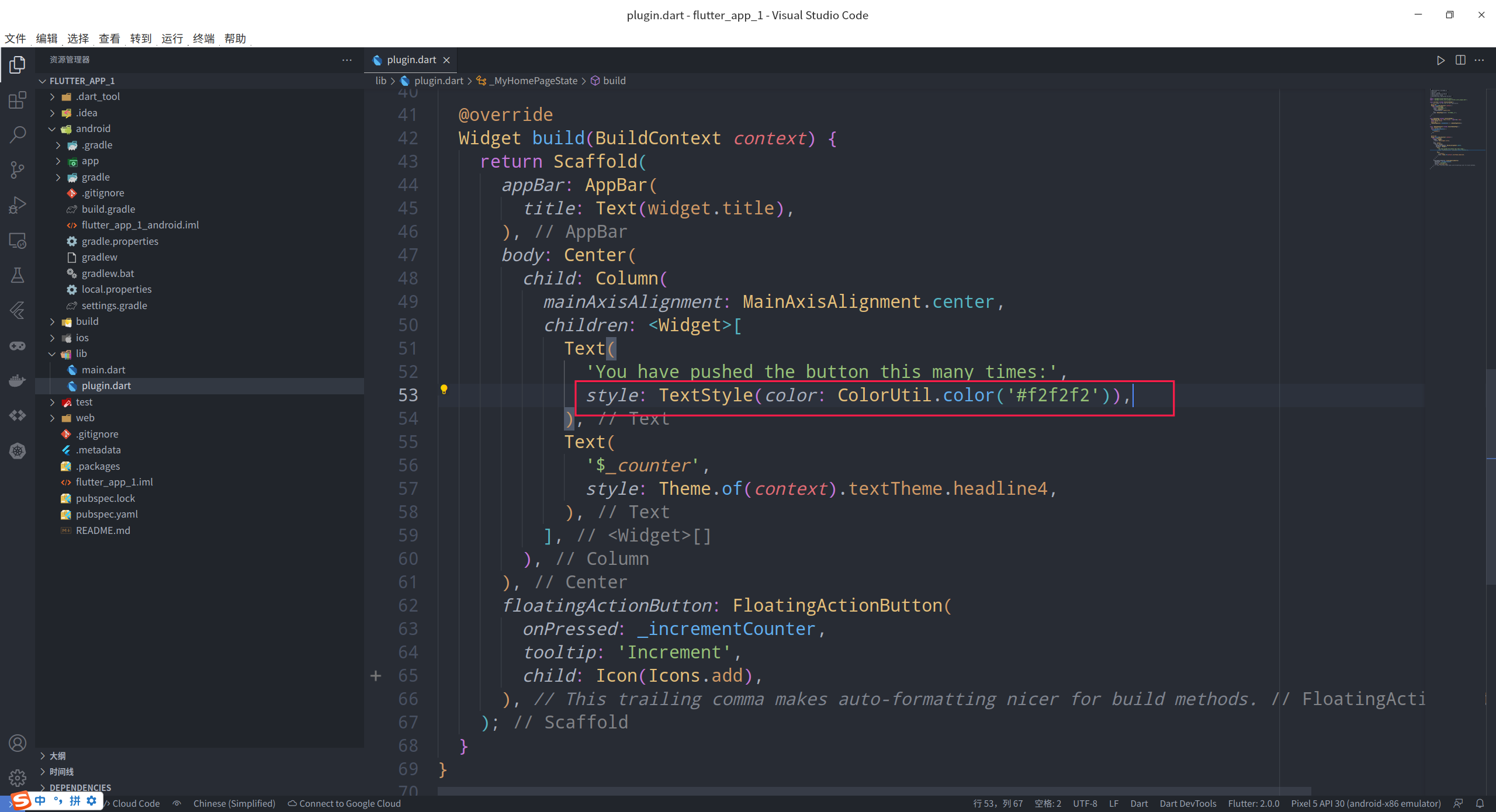Screen dimensions: 1496x812
Task: Open the Explorer view in activity bar
Action: (18, 65)
